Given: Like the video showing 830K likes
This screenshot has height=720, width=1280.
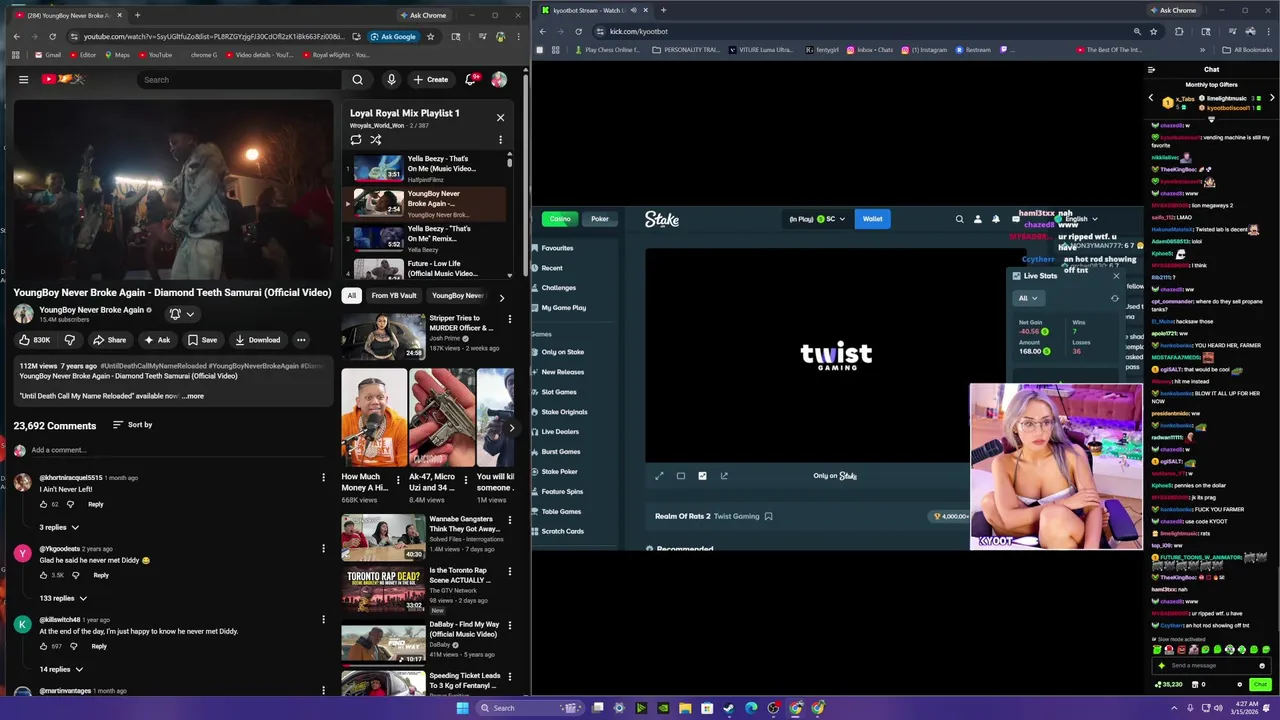Looking at the screenshot, I should coord(35,340).
